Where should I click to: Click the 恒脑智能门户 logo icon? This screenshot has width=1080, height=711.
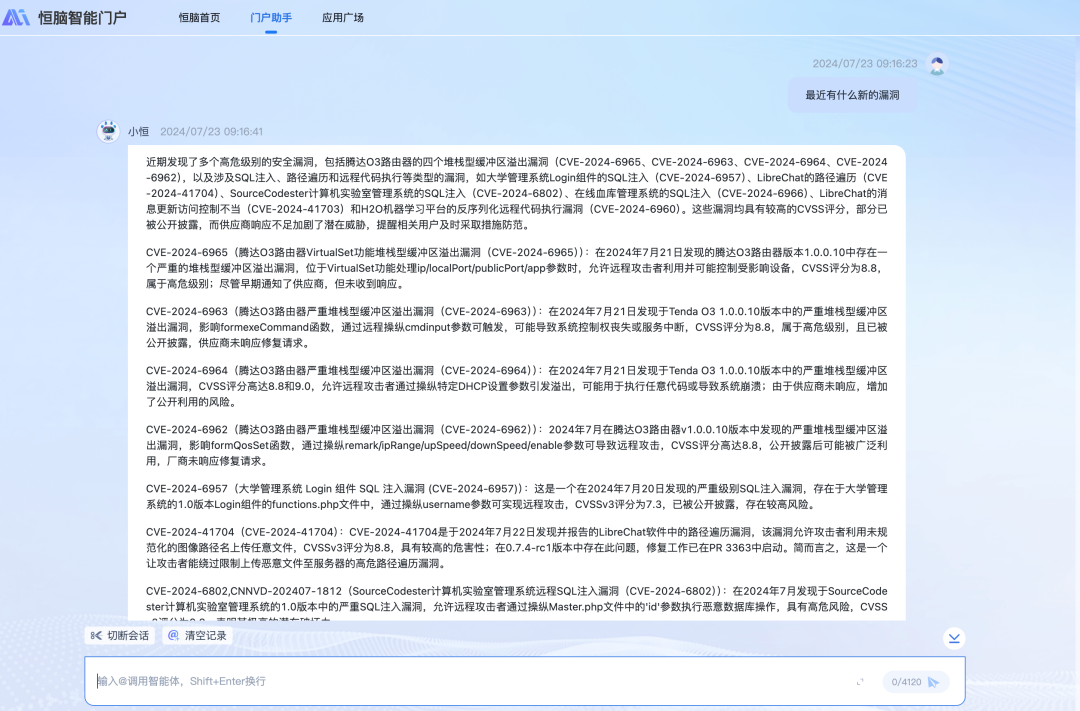(16, 17)
